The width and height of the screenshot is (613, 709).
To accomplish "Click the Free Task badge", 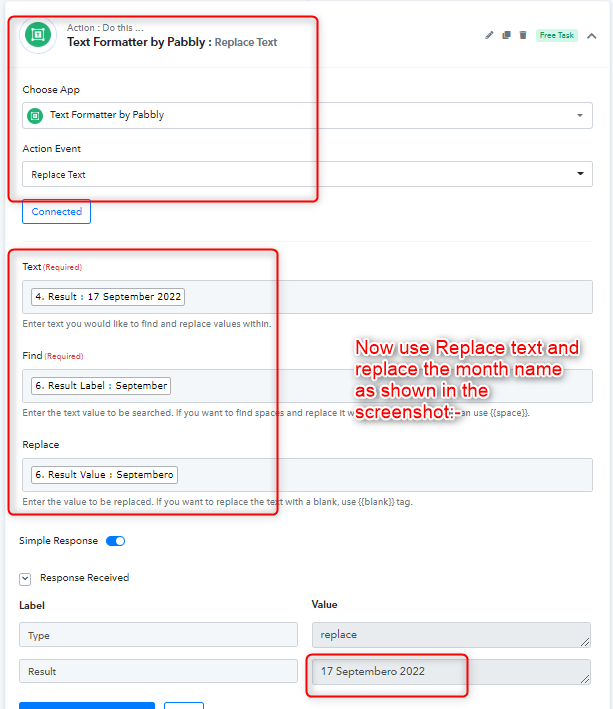I will [556, 35].
